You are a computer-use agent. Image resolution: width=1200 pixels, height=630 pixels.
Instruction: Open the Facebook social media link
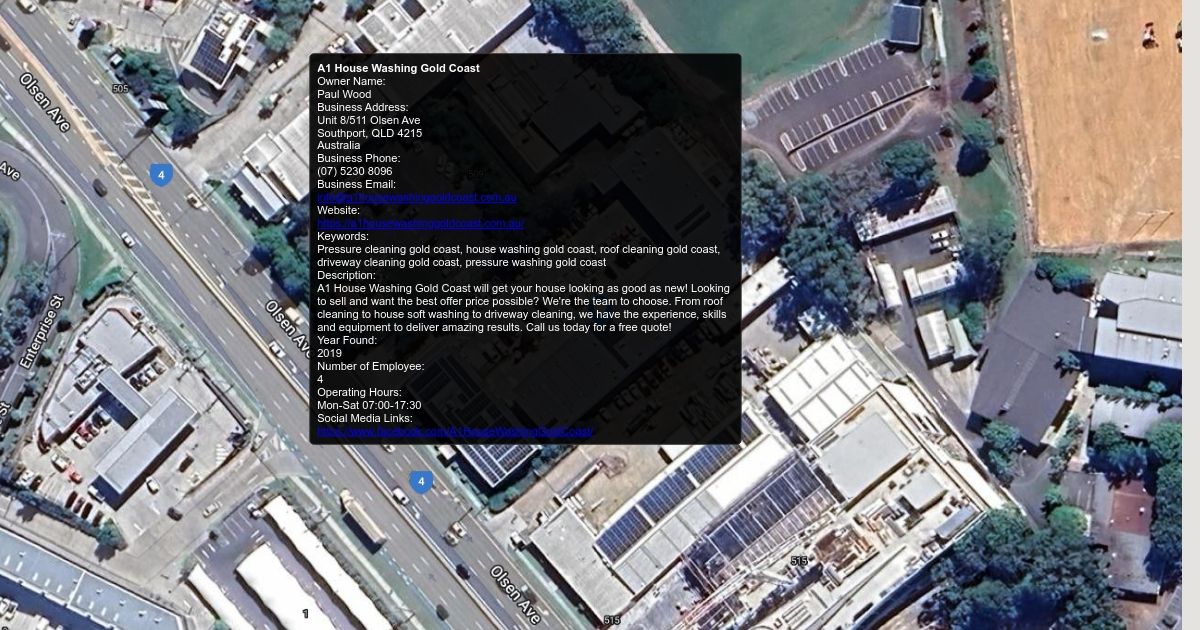point(455,432)
